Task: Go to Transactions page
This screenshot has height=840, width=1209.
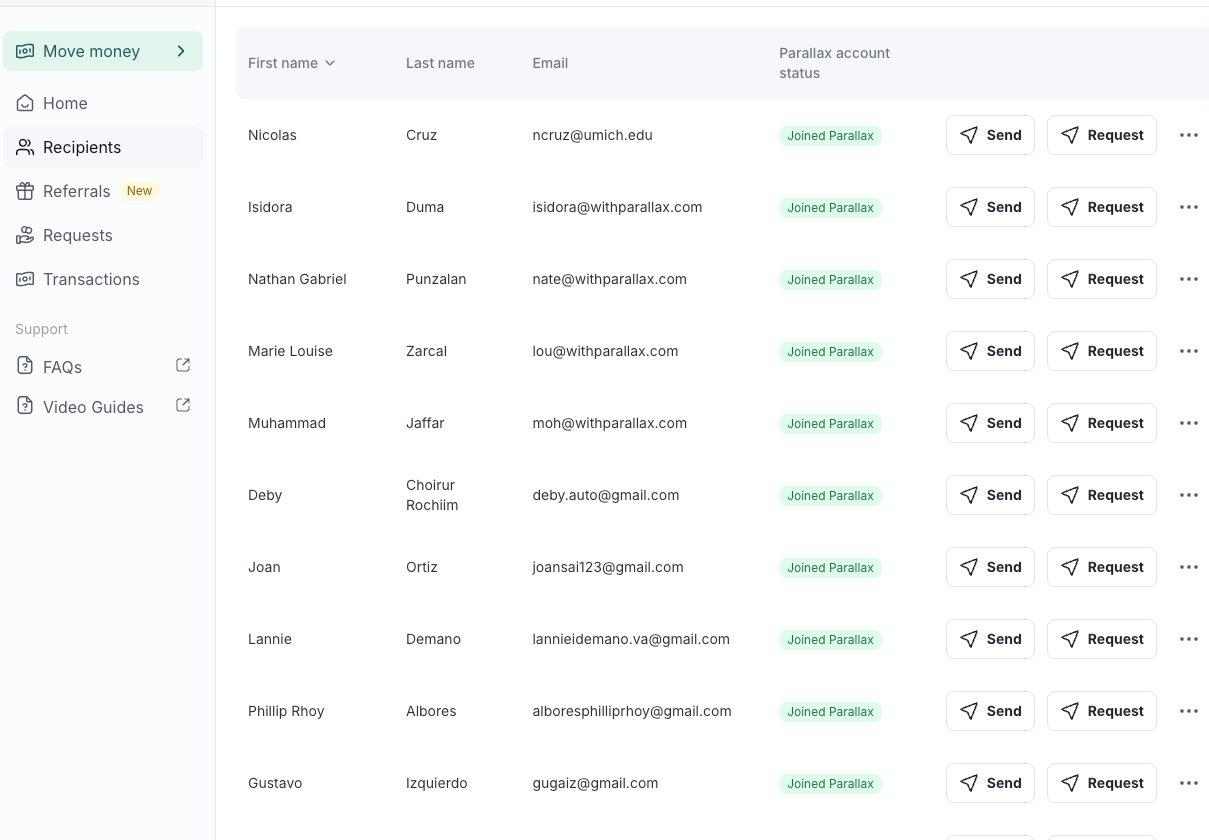Action: click(91, 279)
